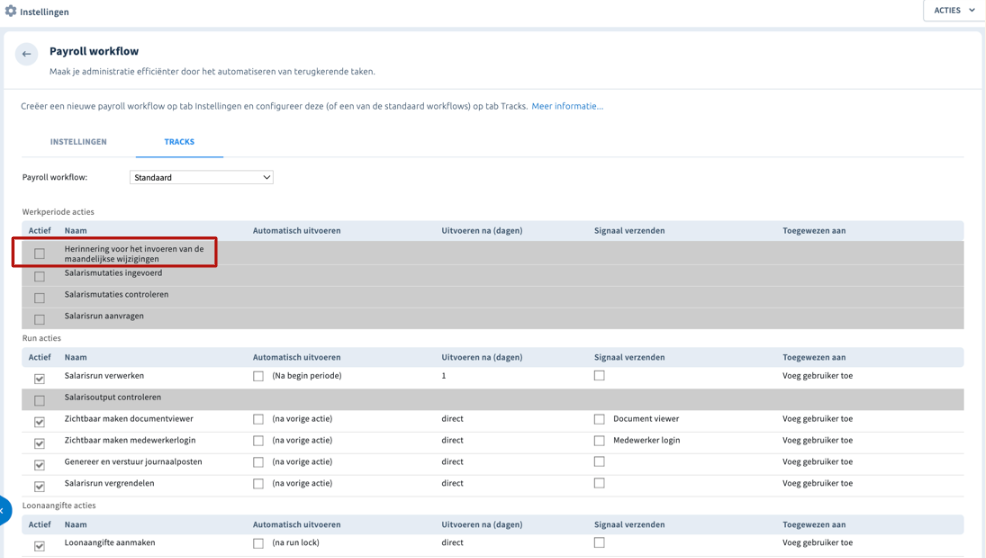This screenshot has width=986, height=558.
Task: Switch to the INSTELLINGEN tab
Action: tap(79, 142)
